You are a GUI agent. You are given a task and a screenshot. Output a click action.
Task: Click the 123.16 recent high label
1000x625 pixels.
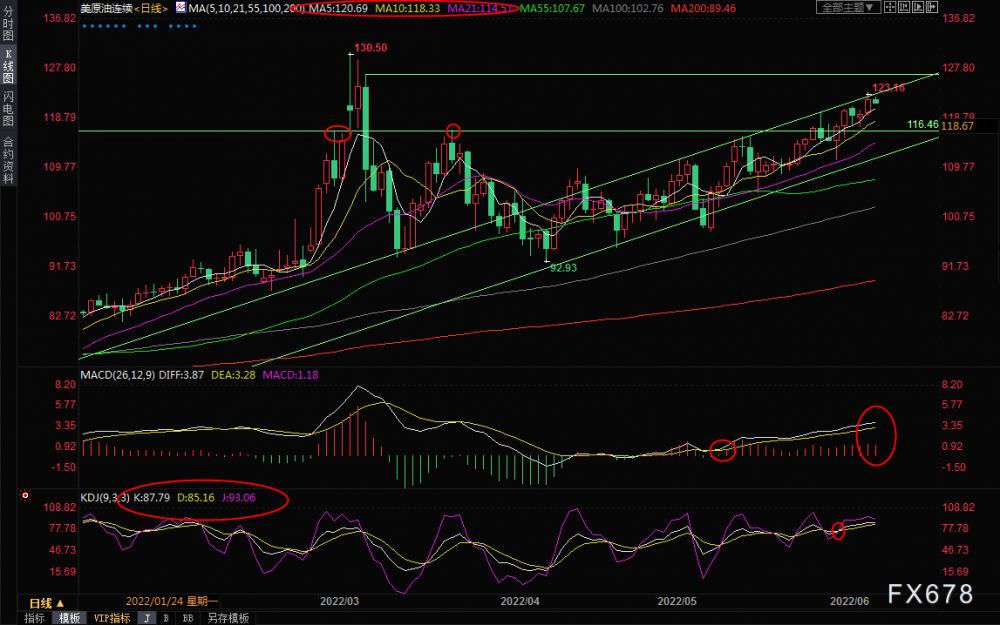[888, 88]
